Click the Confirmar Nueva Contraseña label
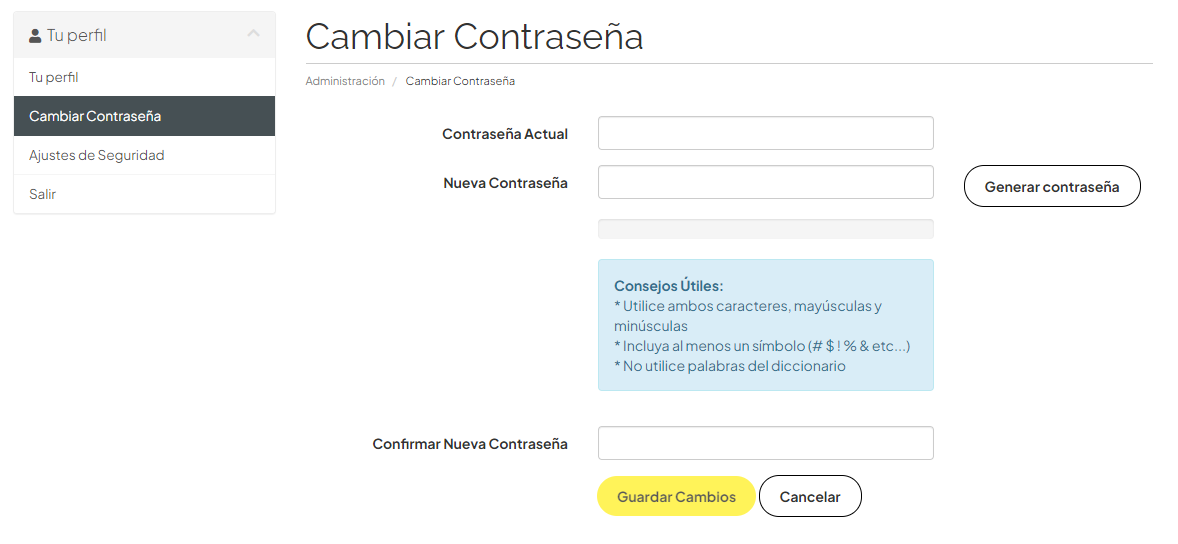The width and height of the screenshot is (1178, 544). coord(470,444)
